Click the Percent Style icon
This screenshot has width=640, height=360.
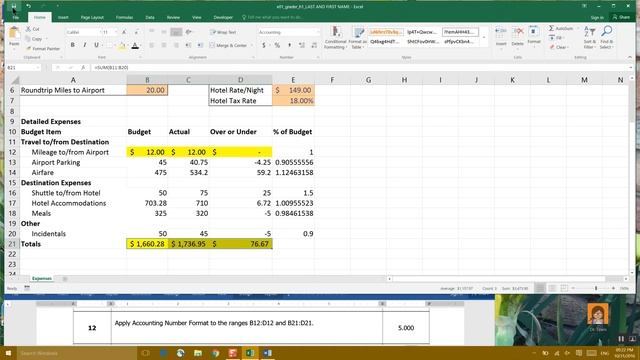coord(277,45)
